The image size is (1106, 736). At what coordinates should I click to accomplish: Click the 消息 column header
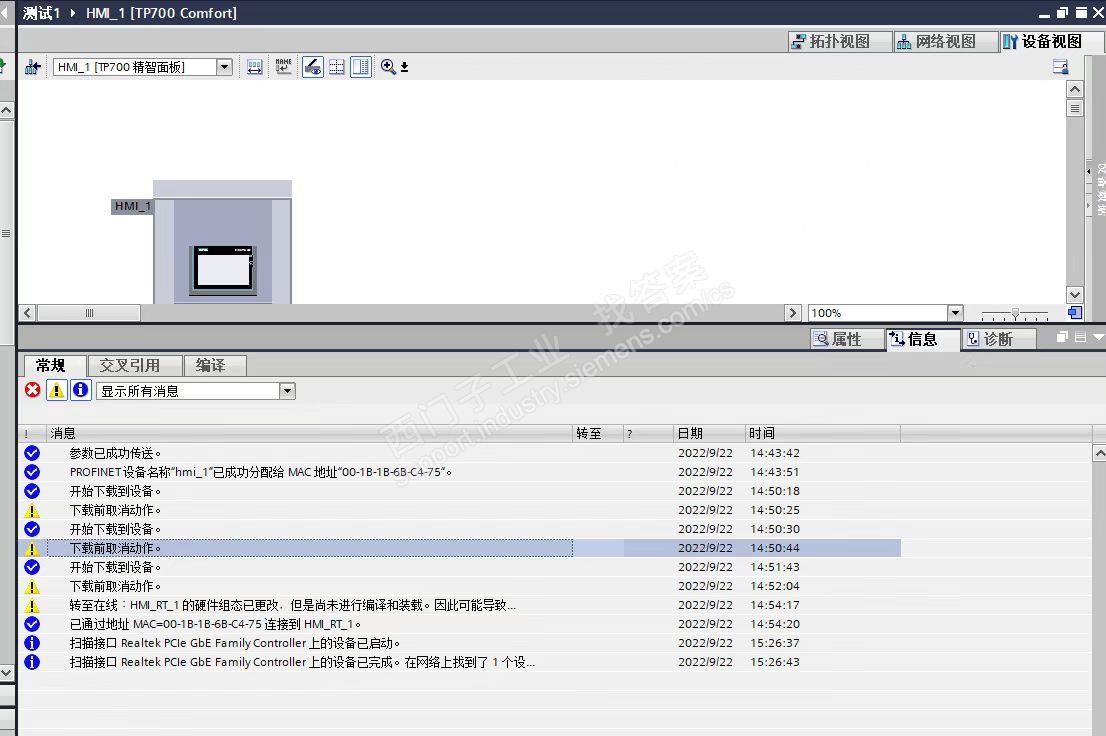click(x=309, y=433)
